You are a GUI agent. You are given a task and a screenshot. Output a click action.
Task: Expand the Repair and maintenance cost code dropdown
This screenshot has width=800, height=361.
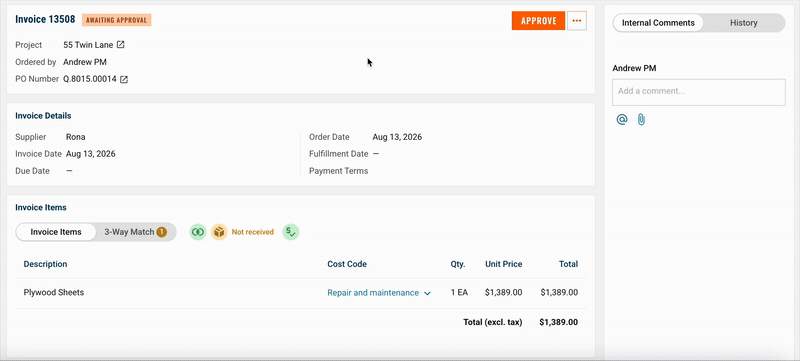pos(379,293)
